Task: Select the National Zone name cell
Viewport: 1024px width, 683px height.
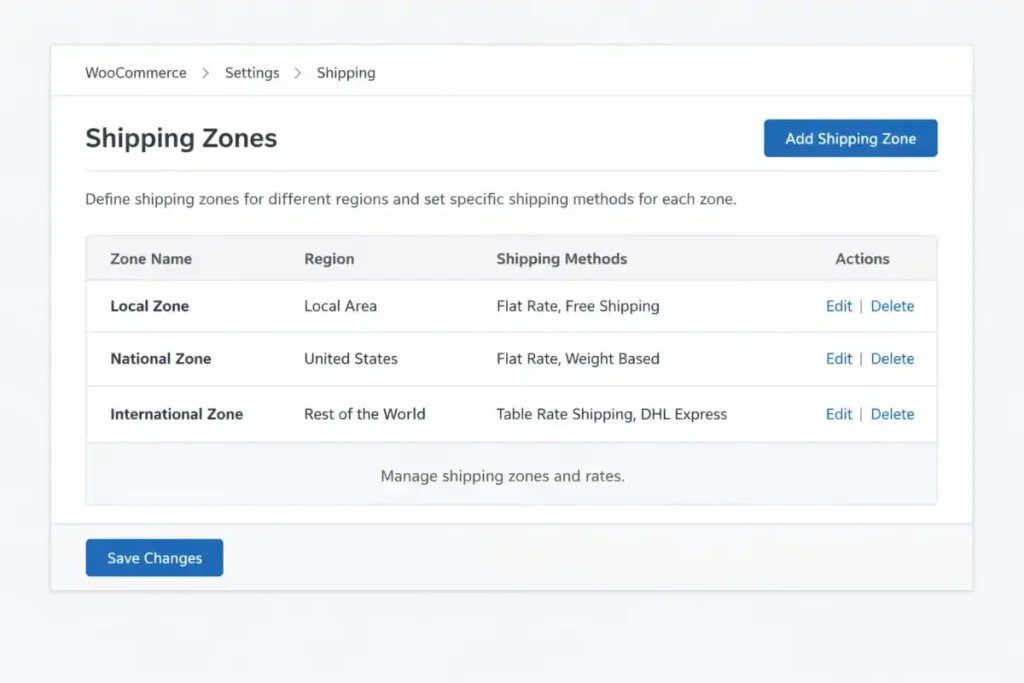Action: coord(161,358)
